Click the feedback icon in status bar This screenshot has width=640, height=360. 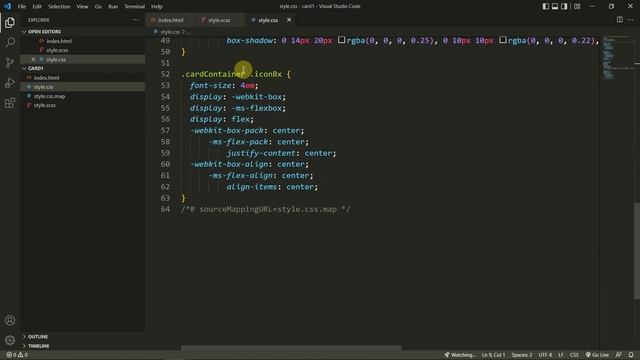coord(619,355)
